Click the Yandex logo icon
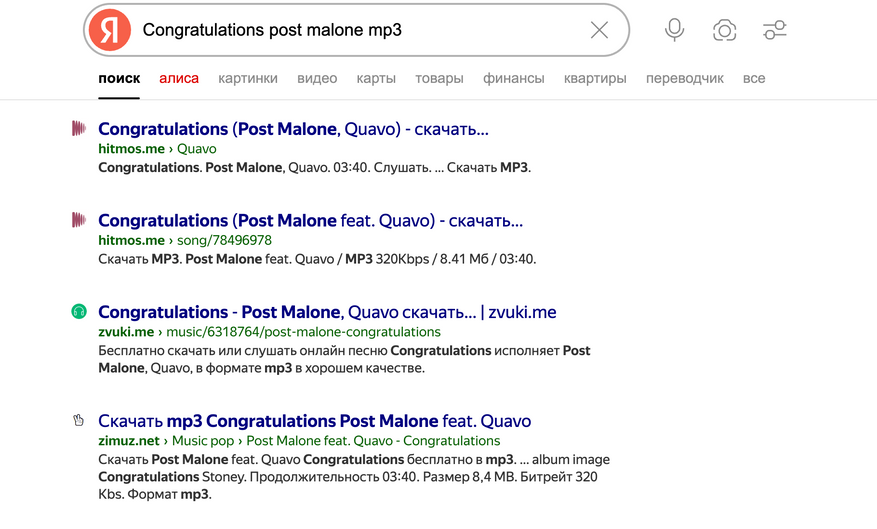Screen dimensions: 877x529 pyautogui.click(x=109, y=30)
